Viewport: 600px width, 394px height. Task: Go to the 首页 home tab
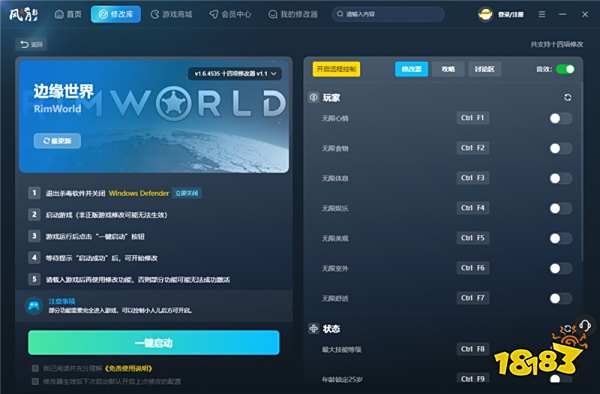[x=68, y=14]
